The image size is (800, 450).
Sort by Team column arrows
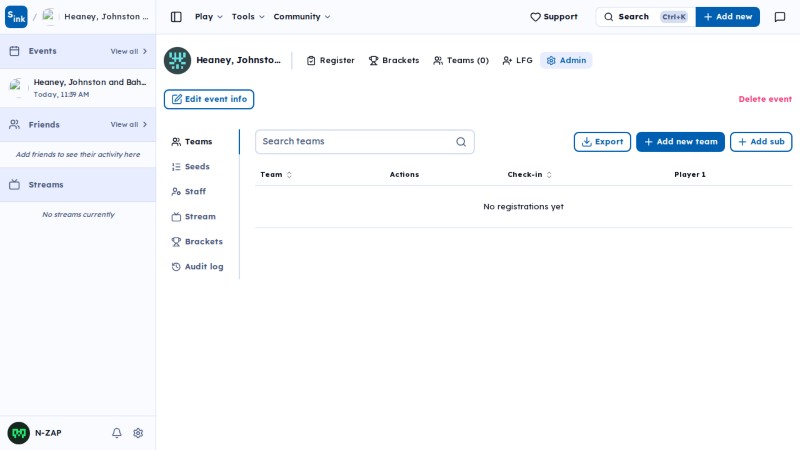pyautogui.click(x=289, y=174)
